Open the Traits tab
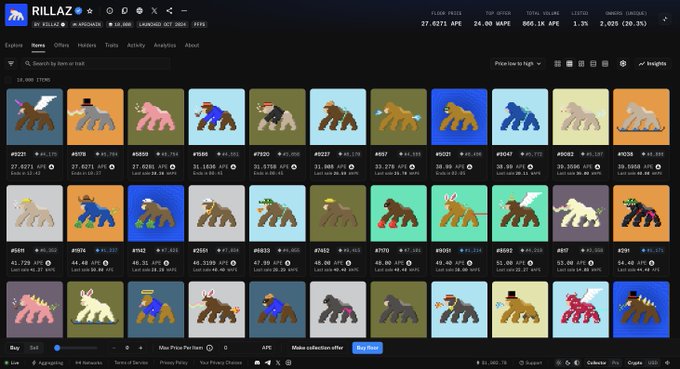 [111, 45]
